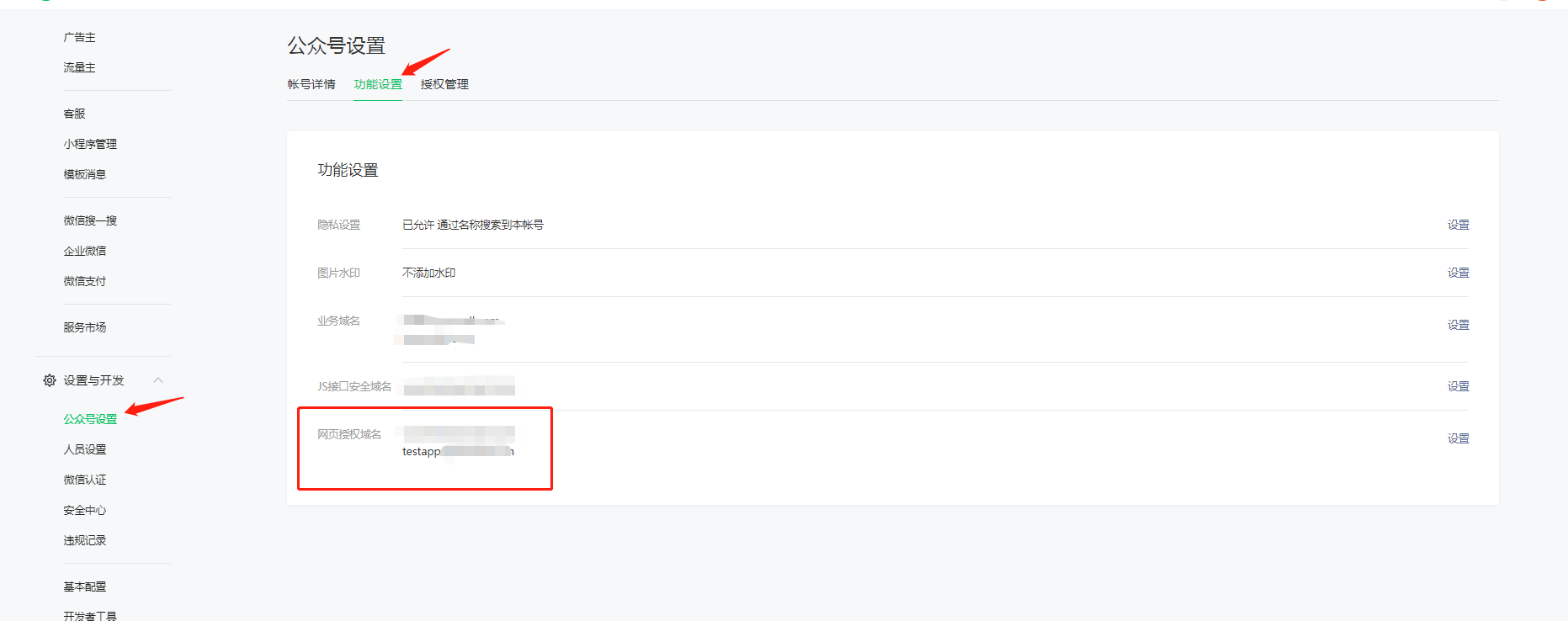Select the 公众号设置 sidebar item
1568x621 pixels.
90,419
